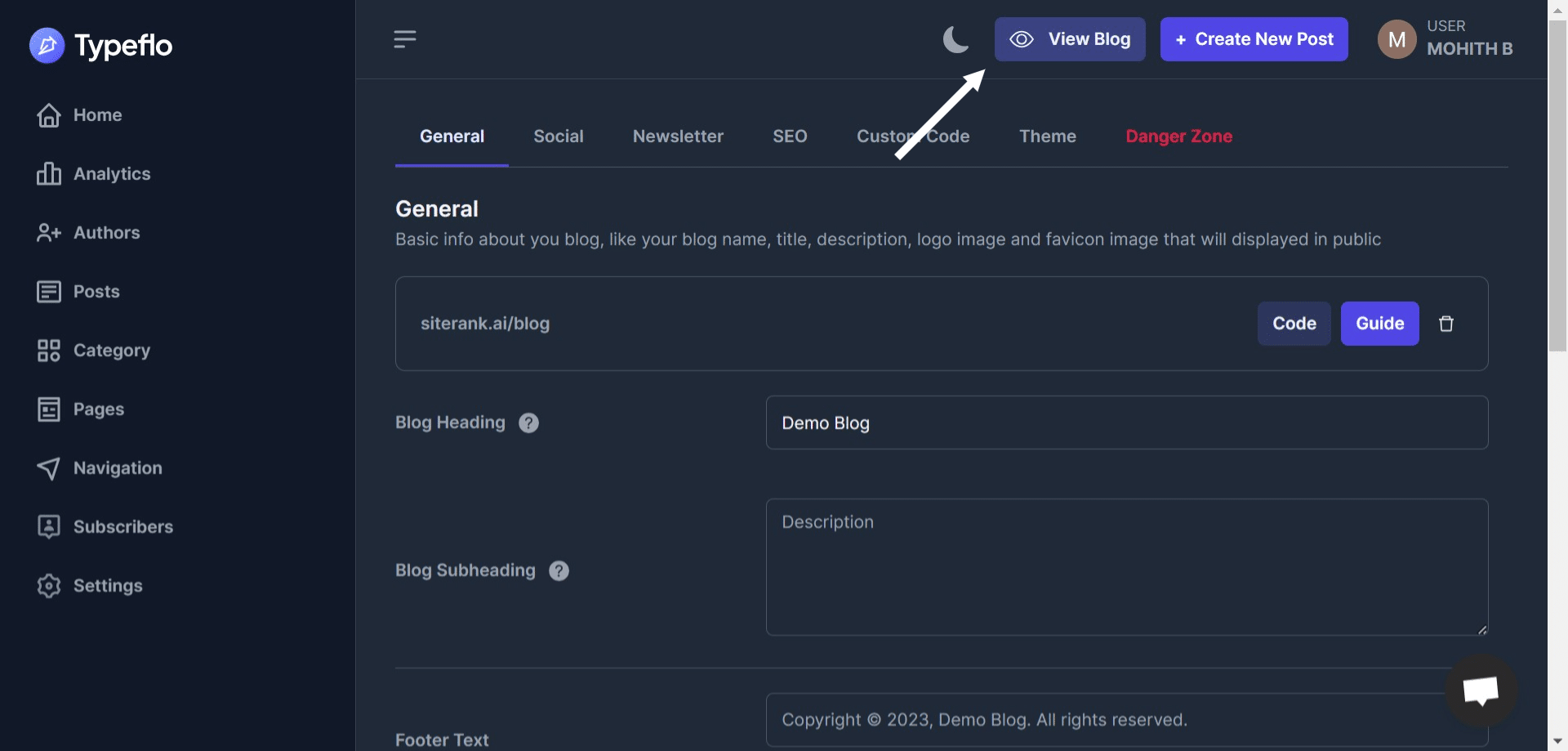The width and height of the screenshot is (1568, 751).
Task: Edit the Demo Blog heading field
Action: pos(1127,422)
